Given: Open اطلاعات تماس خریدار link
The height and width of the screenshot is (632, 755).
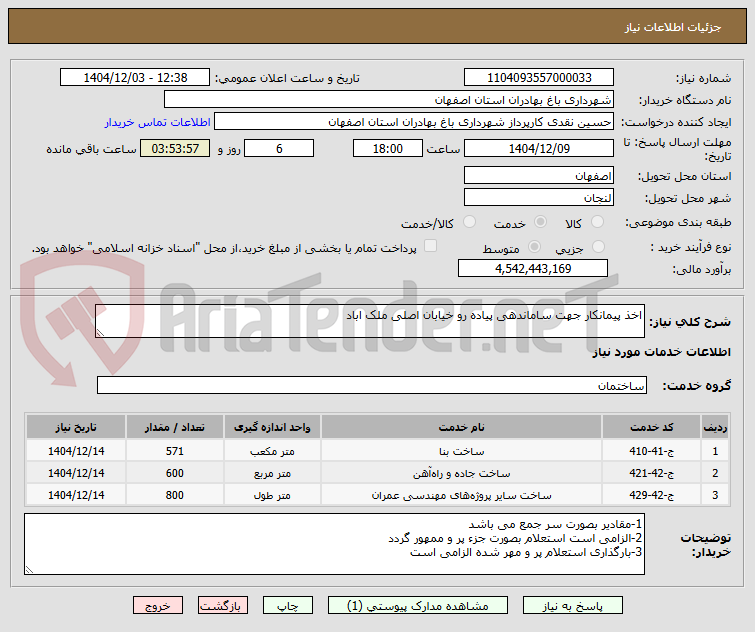Looking at the screenshot, I should tap(157, 122).
